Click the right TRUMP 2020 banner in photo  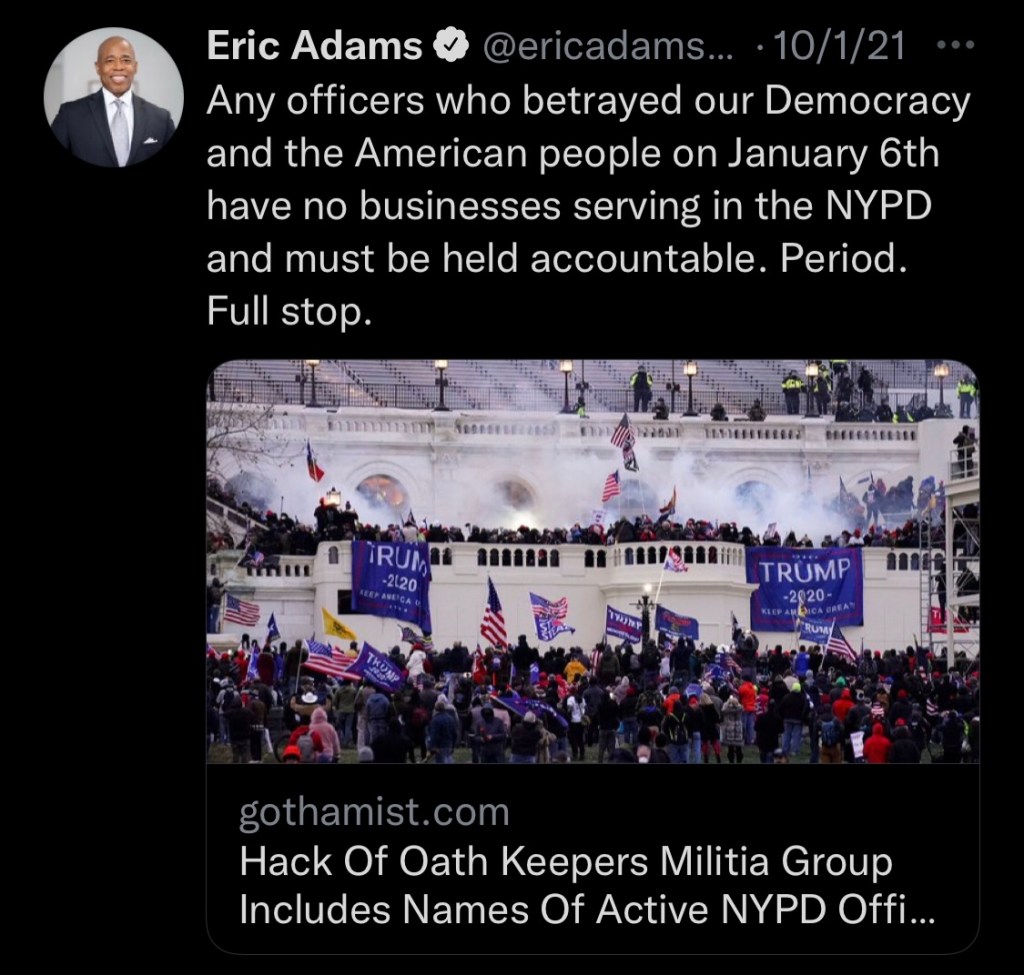coord(805,588)
